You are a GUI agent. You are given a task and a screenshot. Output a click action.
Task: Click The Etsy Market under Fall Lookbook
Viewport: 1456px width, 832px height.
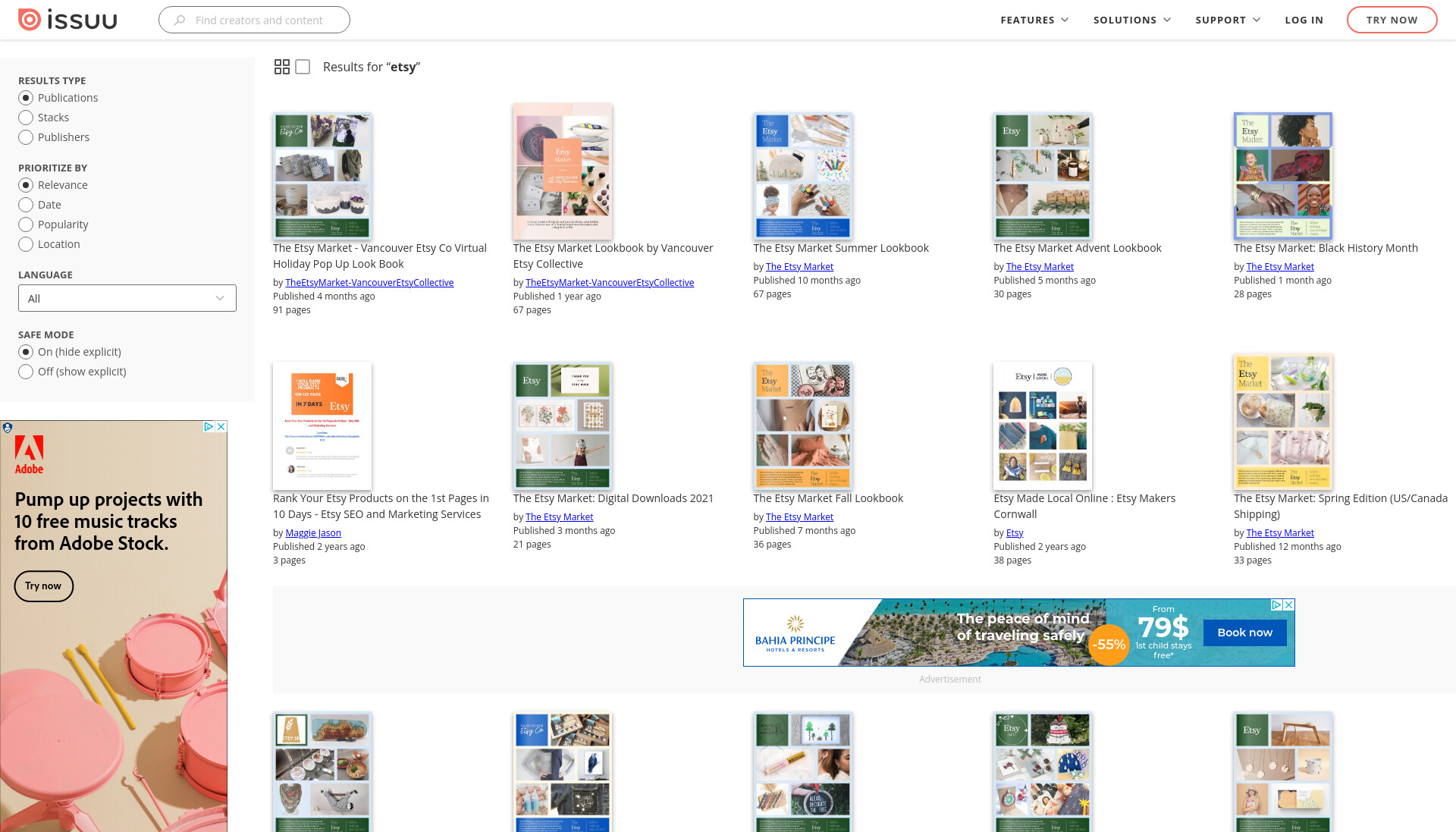[x=799, y=517]
